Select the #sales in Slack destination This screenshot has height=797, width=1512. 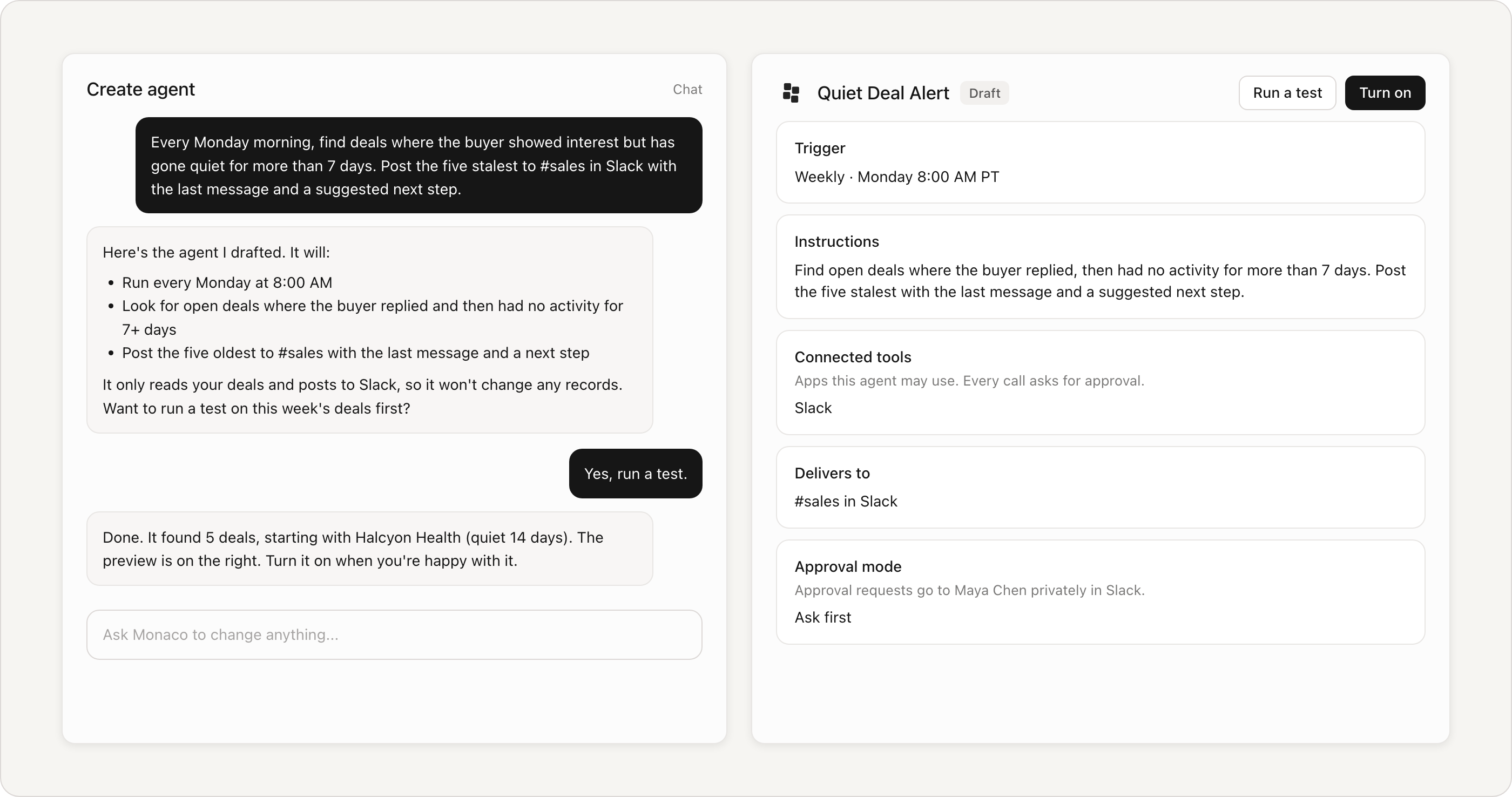(846, 501)
